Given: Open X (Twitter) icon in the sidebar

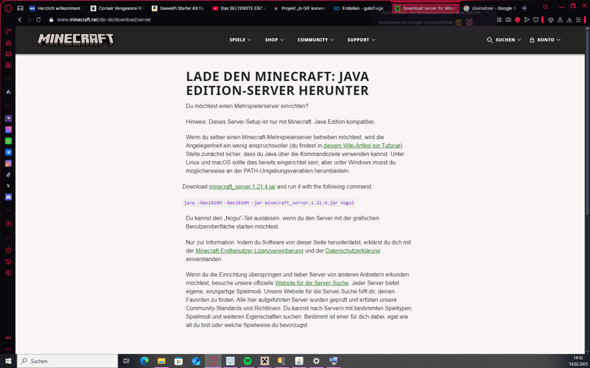Looking at the screenshot, I should click(x=8, y=186).
